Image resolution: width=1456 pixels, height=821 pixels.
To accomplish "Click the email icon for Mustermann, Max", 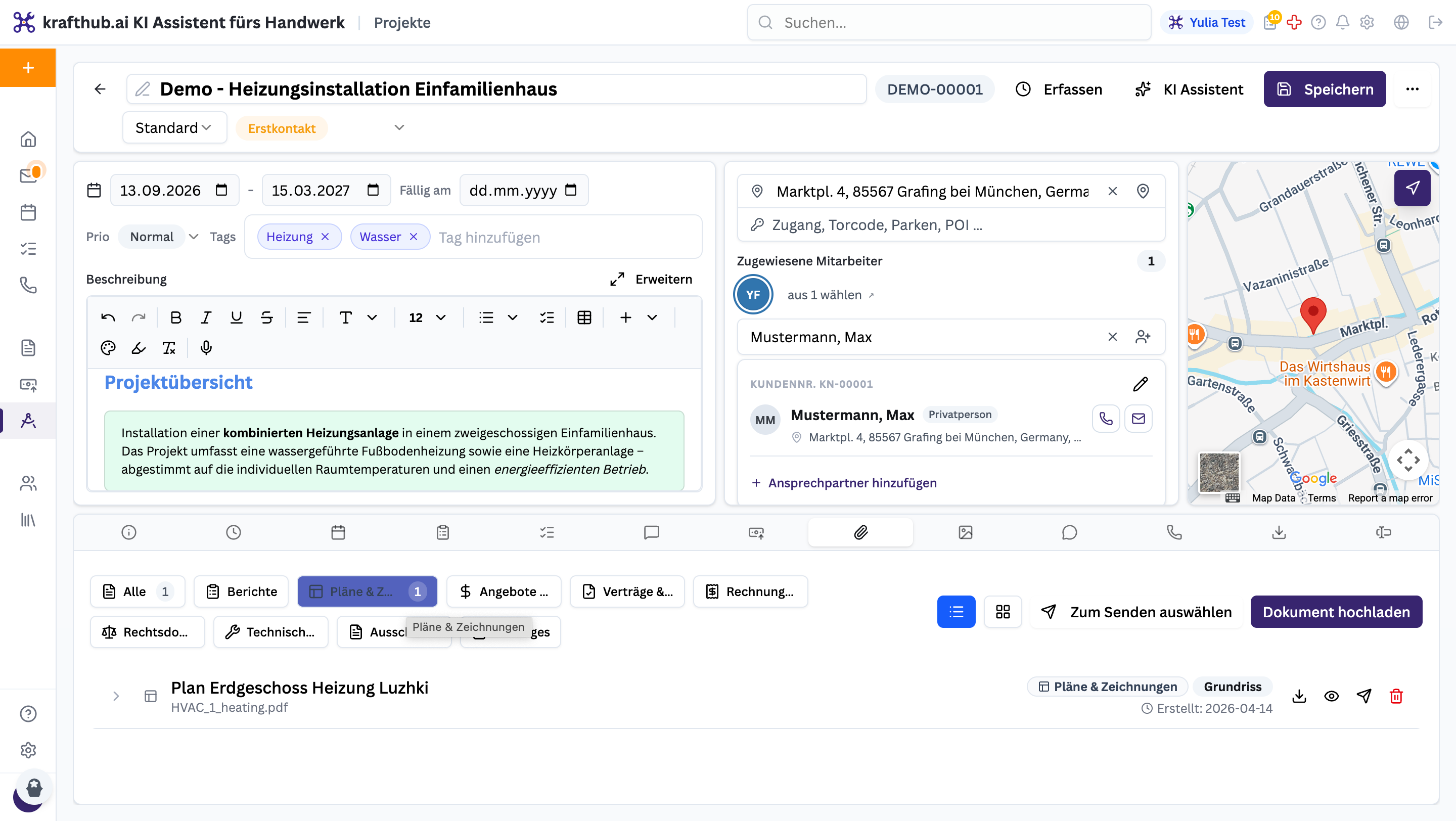I will pyautogui.click(x=1139, y=419).
